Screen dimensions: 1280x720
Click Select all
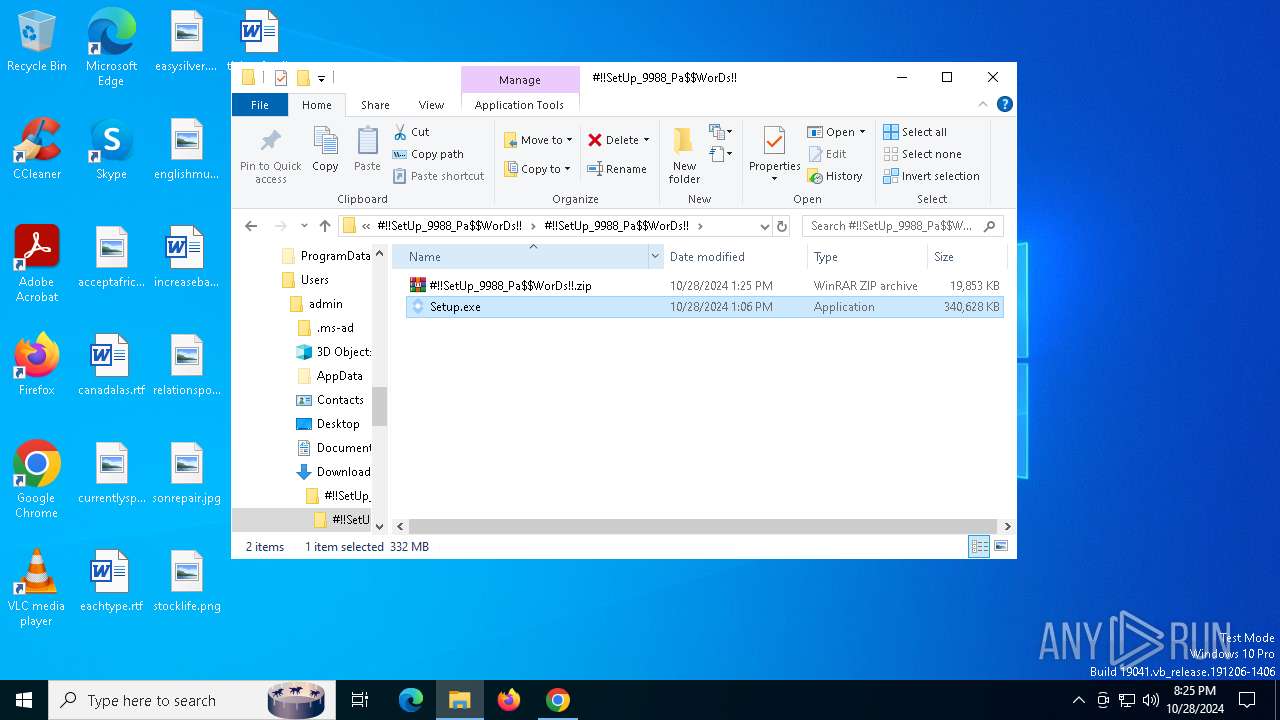click(915, 132)
